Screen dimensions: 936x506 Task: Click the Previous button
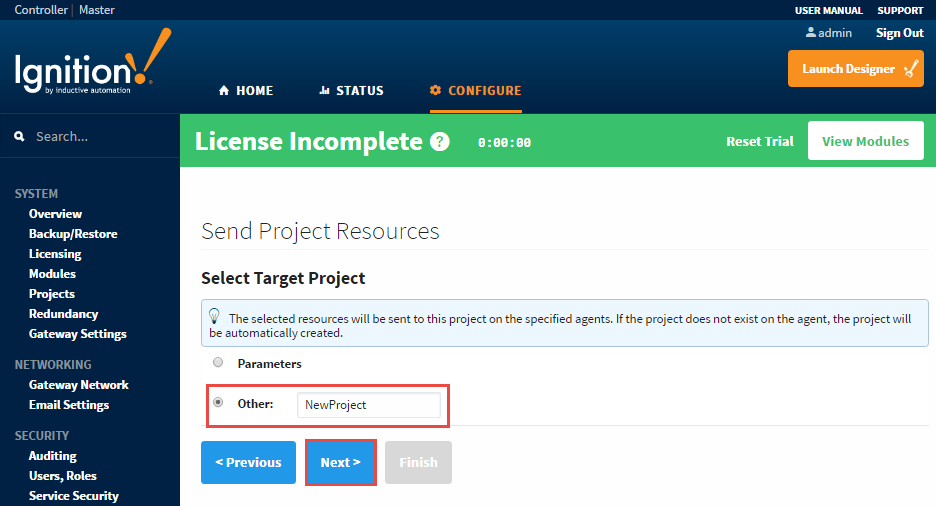click(x=248, y=462)
